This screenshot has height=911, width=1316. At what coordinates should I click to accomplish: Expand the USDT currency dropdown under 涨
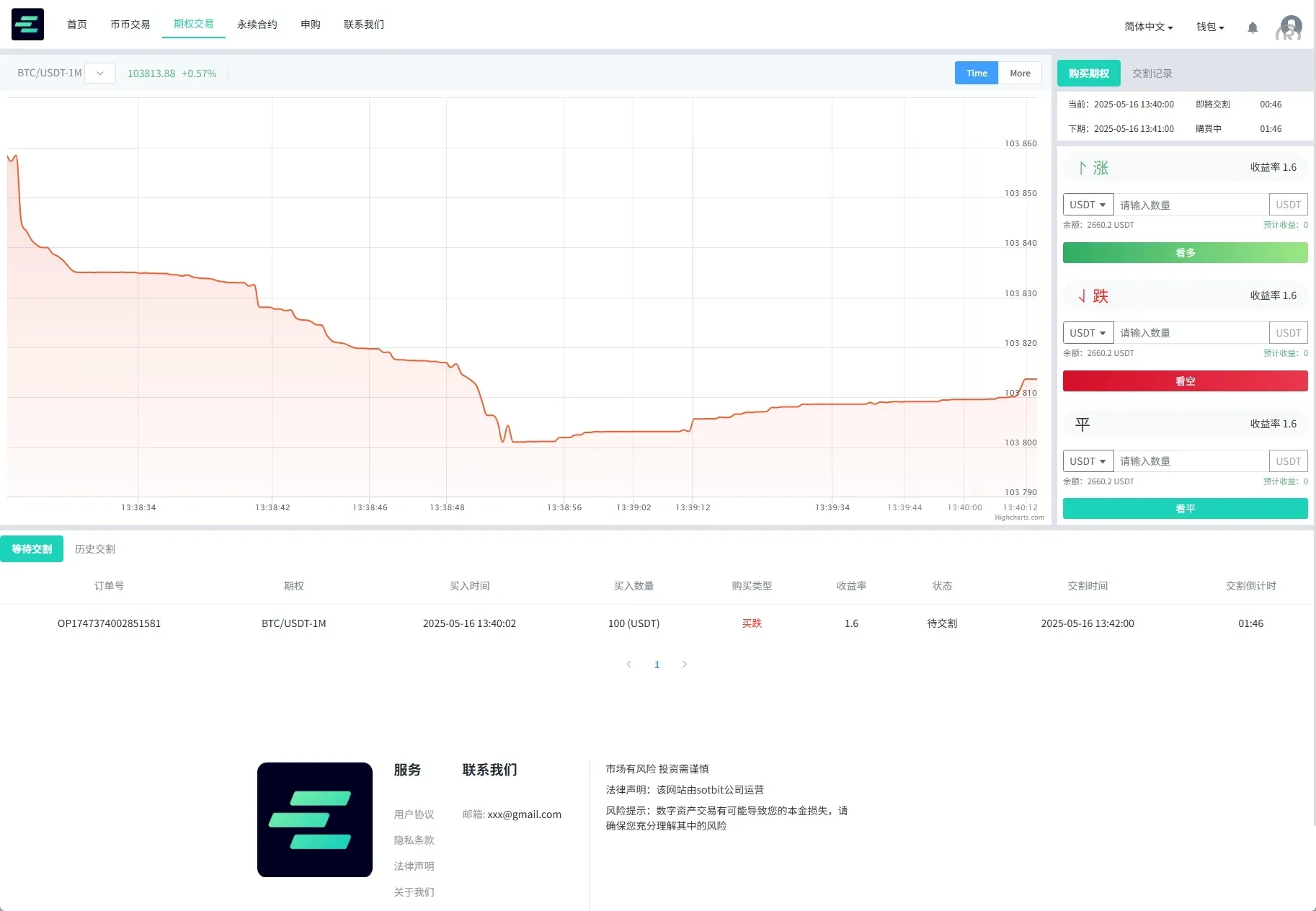coord(1088,204)
